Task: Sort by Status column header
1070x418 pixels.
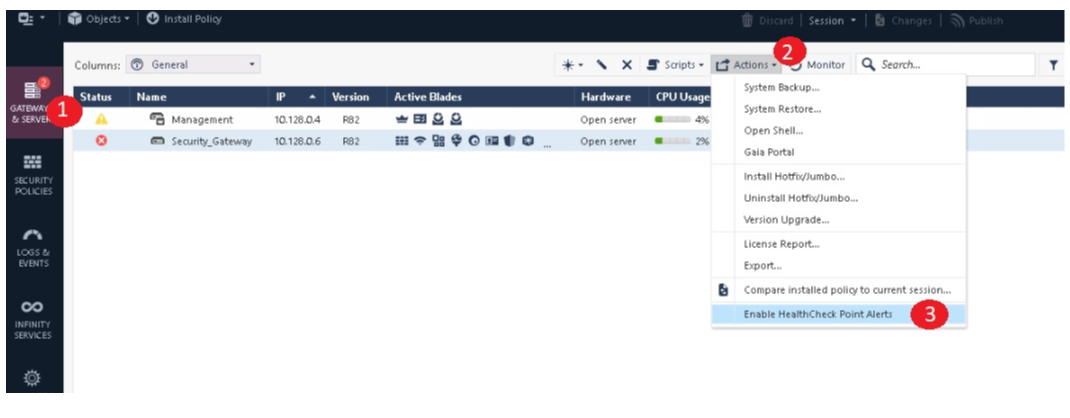Action: [96, 98]
